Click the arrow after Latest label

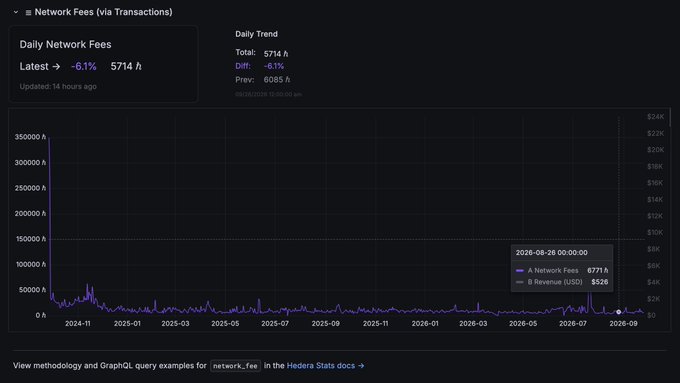56,66
